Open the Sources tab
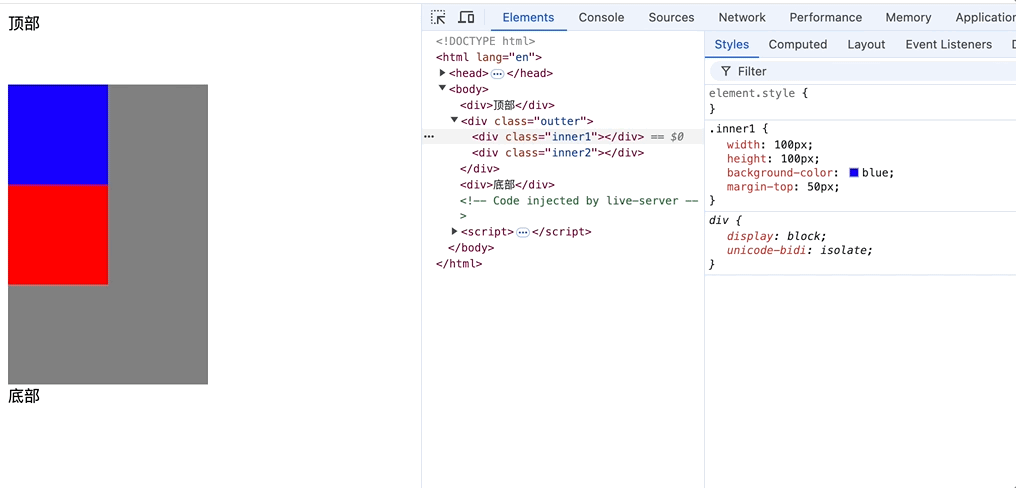This screenshot has height=488, width=1016. 671,17
